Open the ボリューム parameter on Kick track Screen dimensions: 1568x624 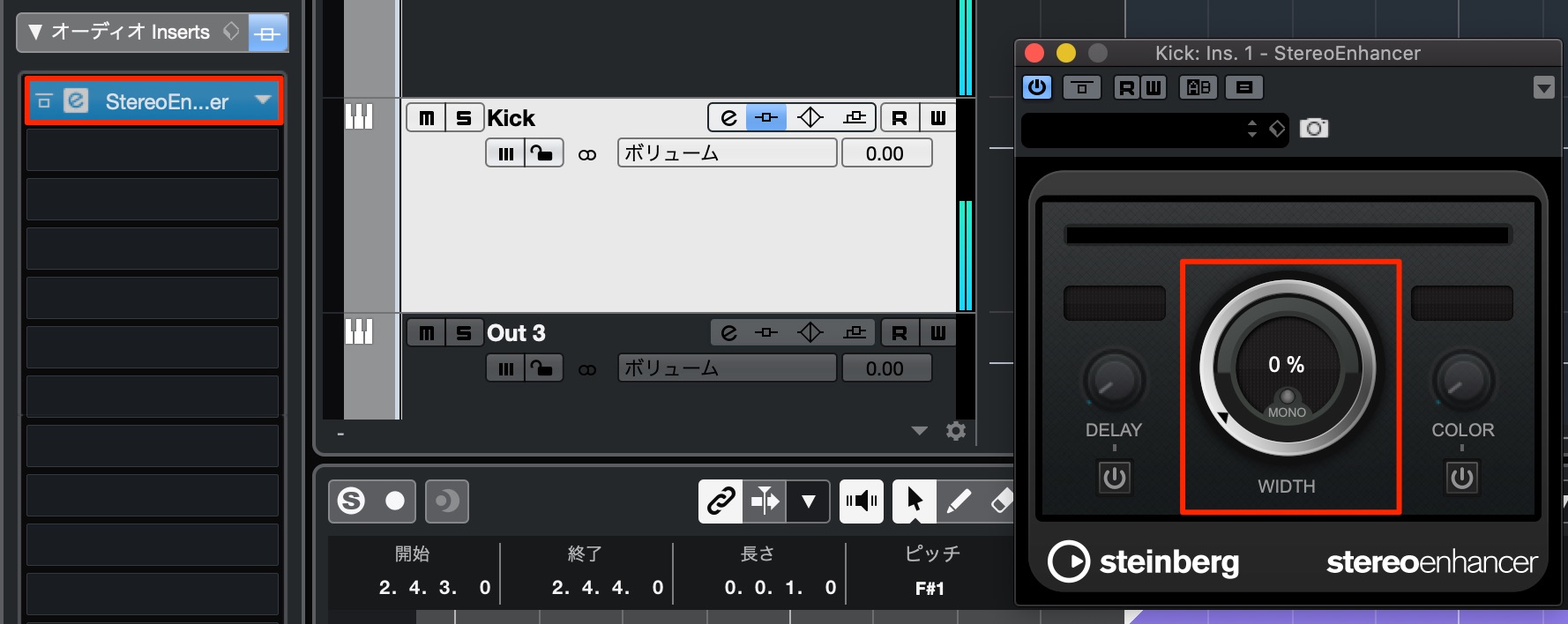[727, 153]
